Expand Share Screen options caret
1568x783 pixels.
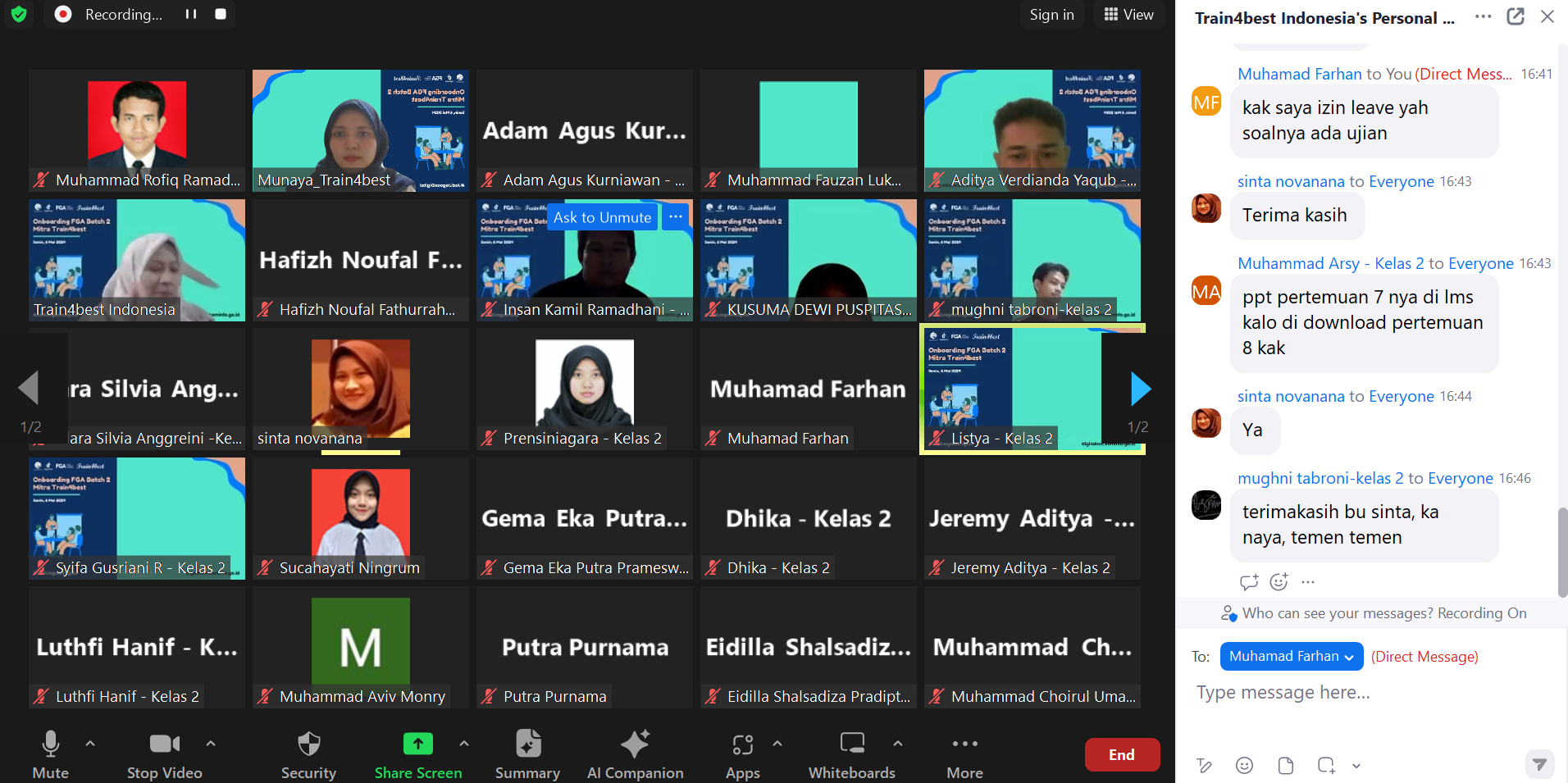click(x=464, y=744)
